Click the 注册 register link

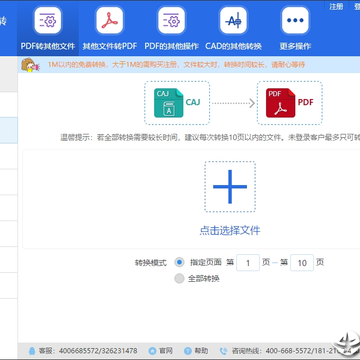point(336,6)
